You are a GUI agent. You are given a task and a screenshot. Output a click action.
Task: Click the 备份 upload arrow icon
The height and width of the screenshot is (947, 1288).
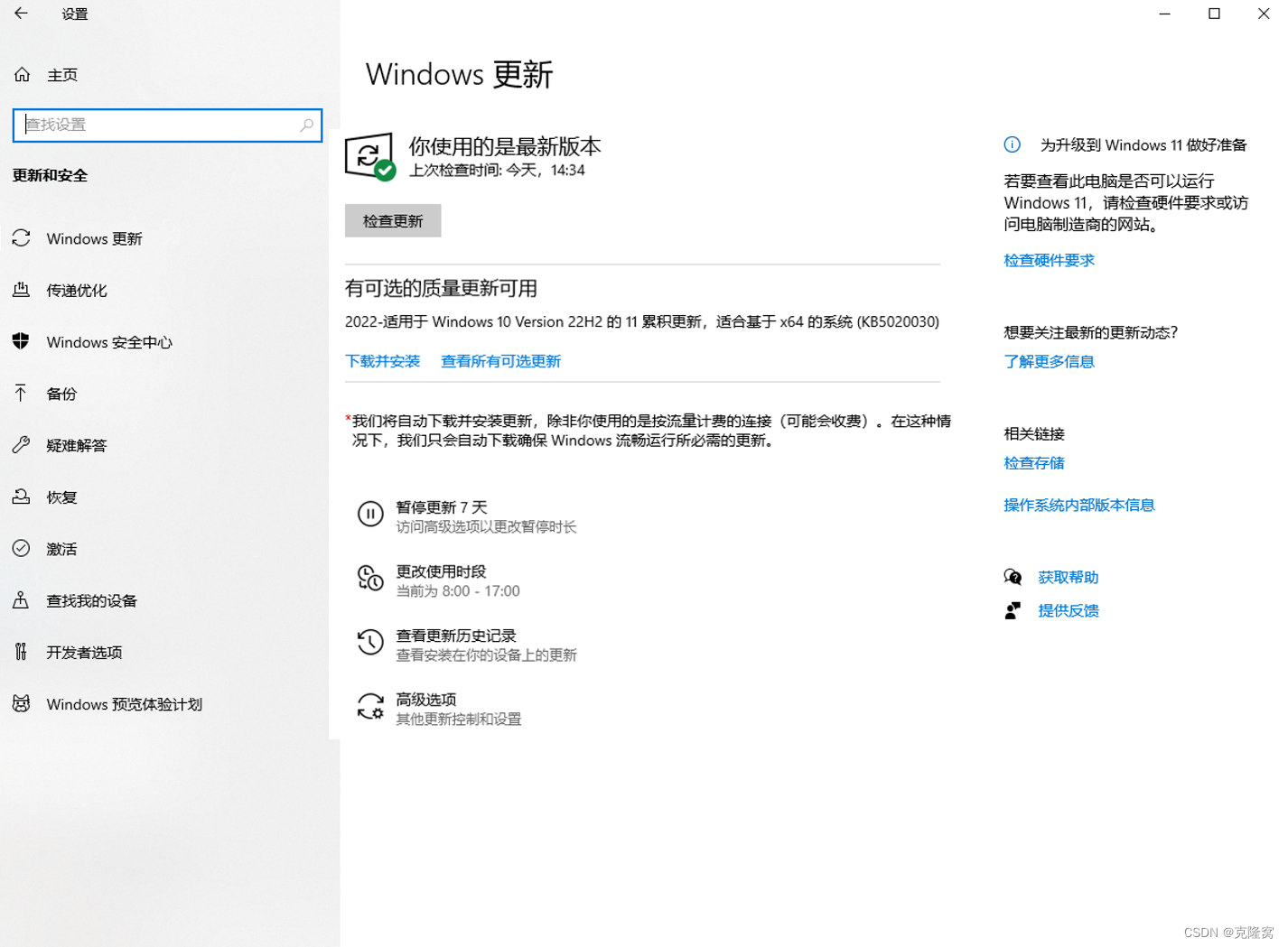(22, 393)
